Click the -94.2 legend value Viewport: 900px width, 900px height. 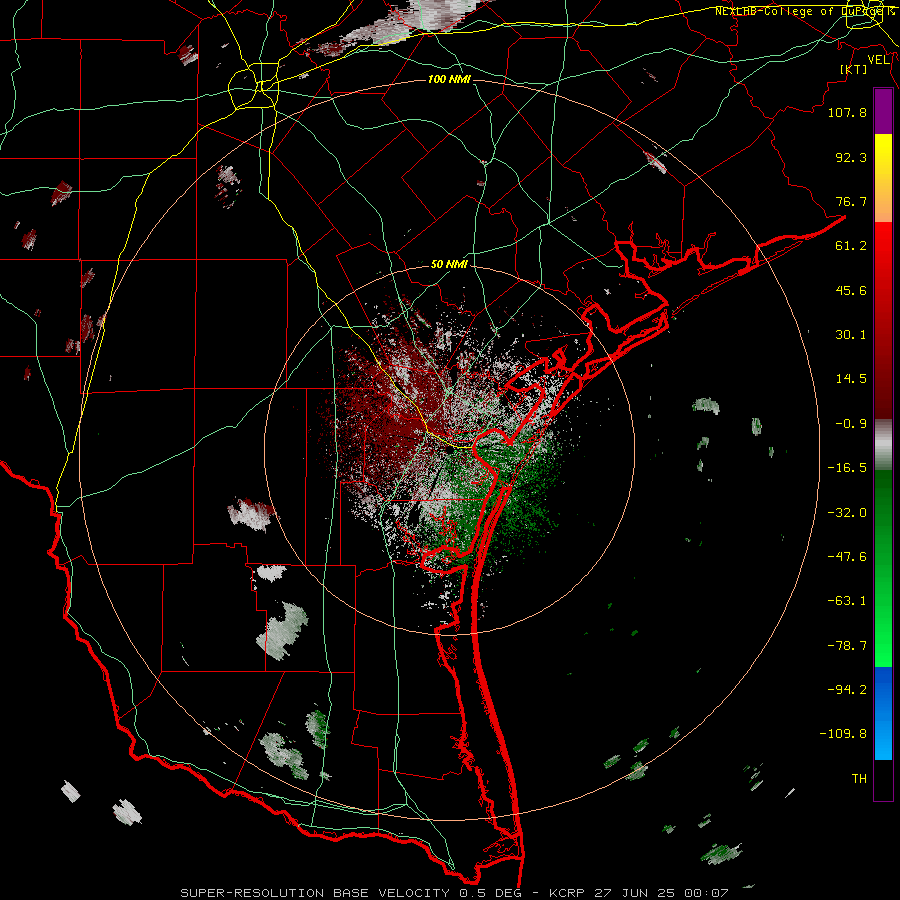point(847,689)
